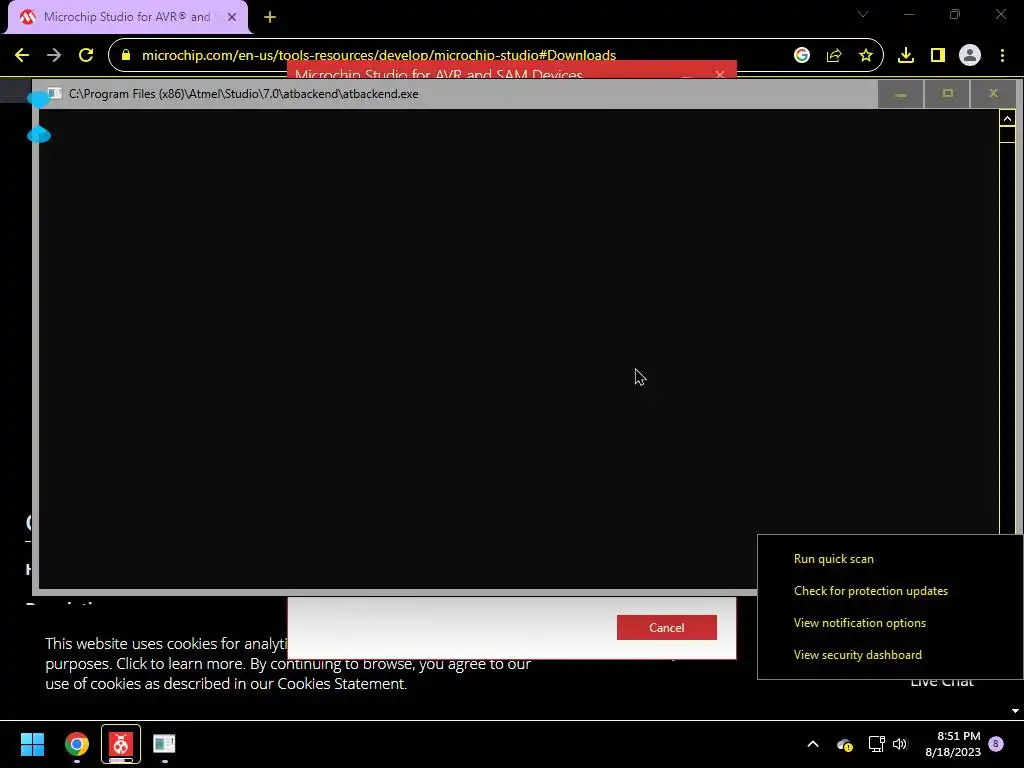The height and width of the screenshot is (768, 1024).
Task: Open Chrome from the taskbar
Action: (x=76, y=744)
